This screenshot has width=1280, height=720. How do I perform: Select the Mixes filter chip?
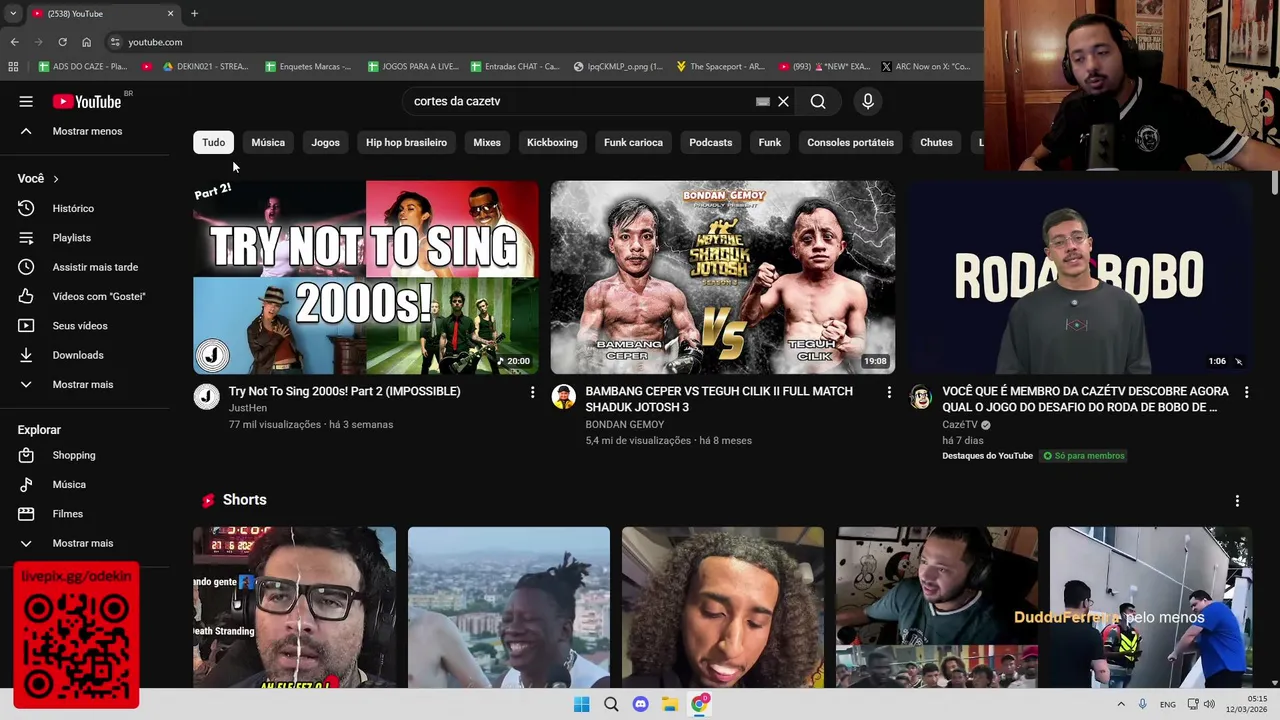pyautogui.click(x=487, y=142)
